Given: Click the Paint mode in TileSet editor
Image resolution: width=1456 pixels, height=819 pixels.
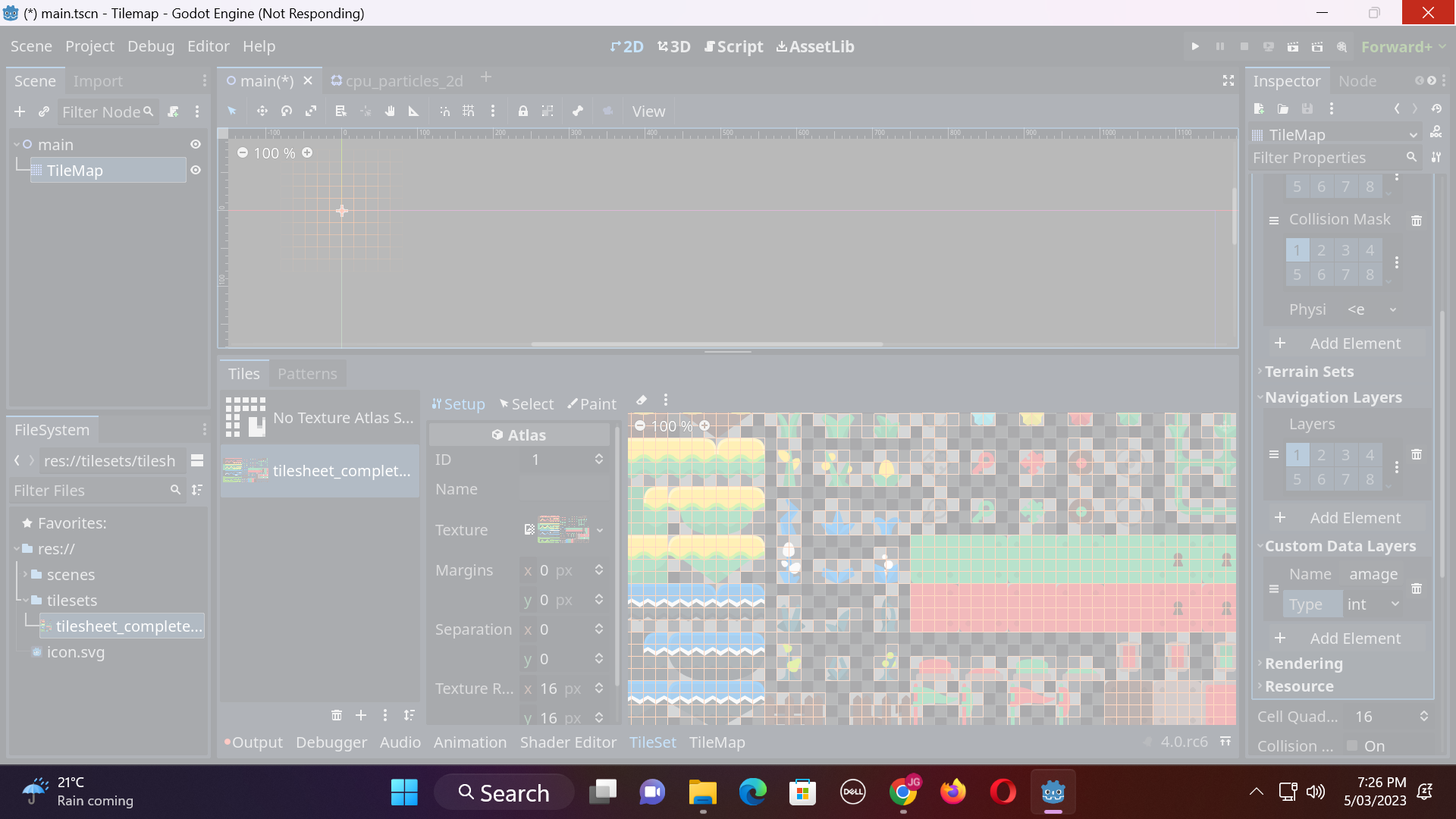Looking at the screenshot, I should point(592,403).
